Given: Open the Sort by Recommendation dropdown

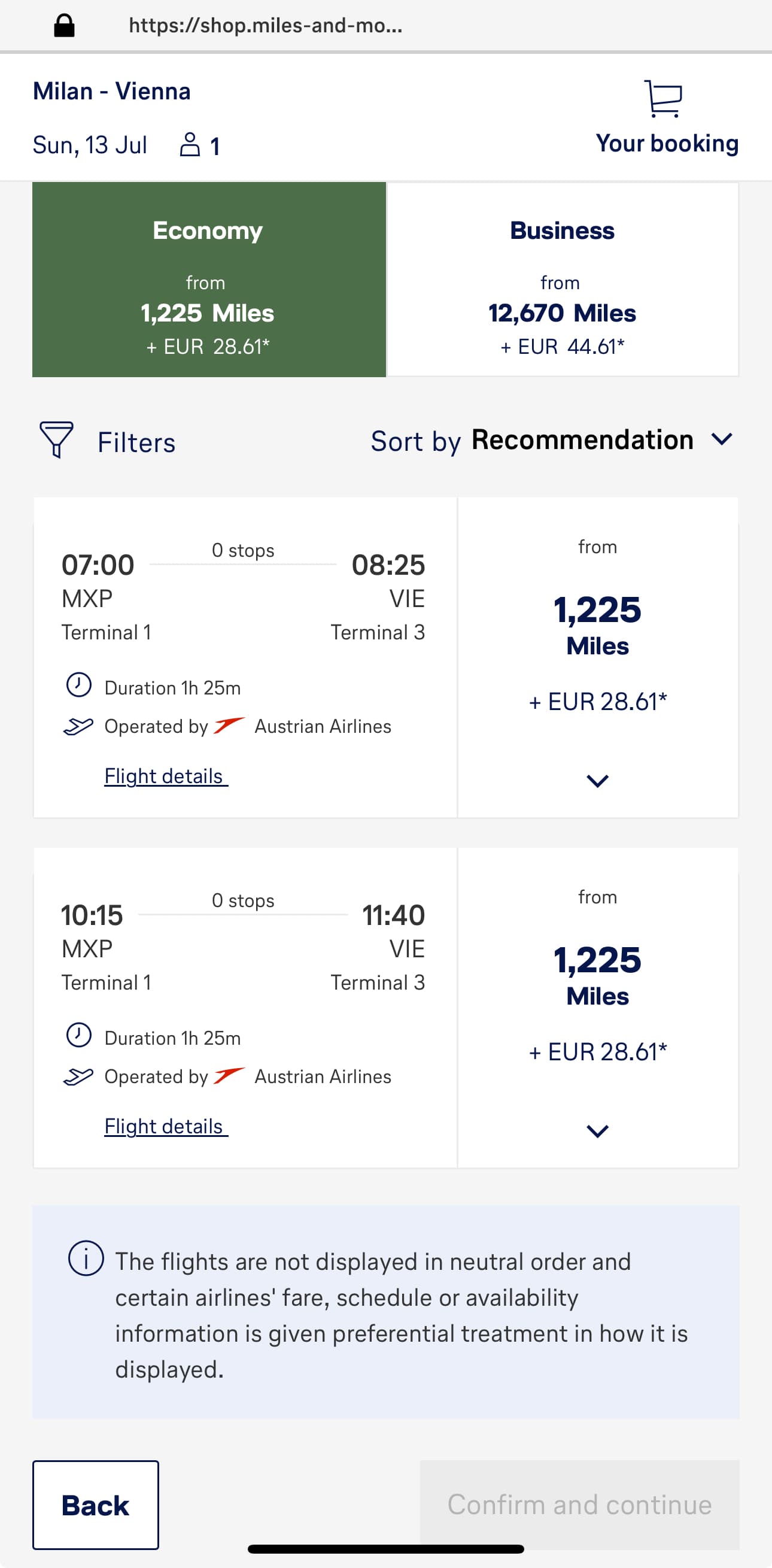Looking at the screenshot, I should click(x=552, y=440).
